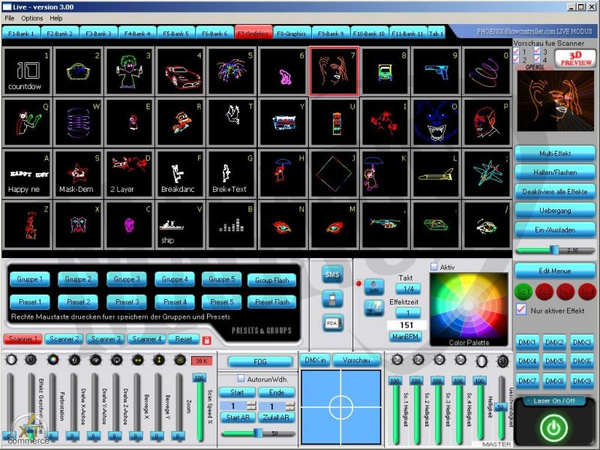
Task: Click the Multi-Effekt button
Action: (554, 154)
